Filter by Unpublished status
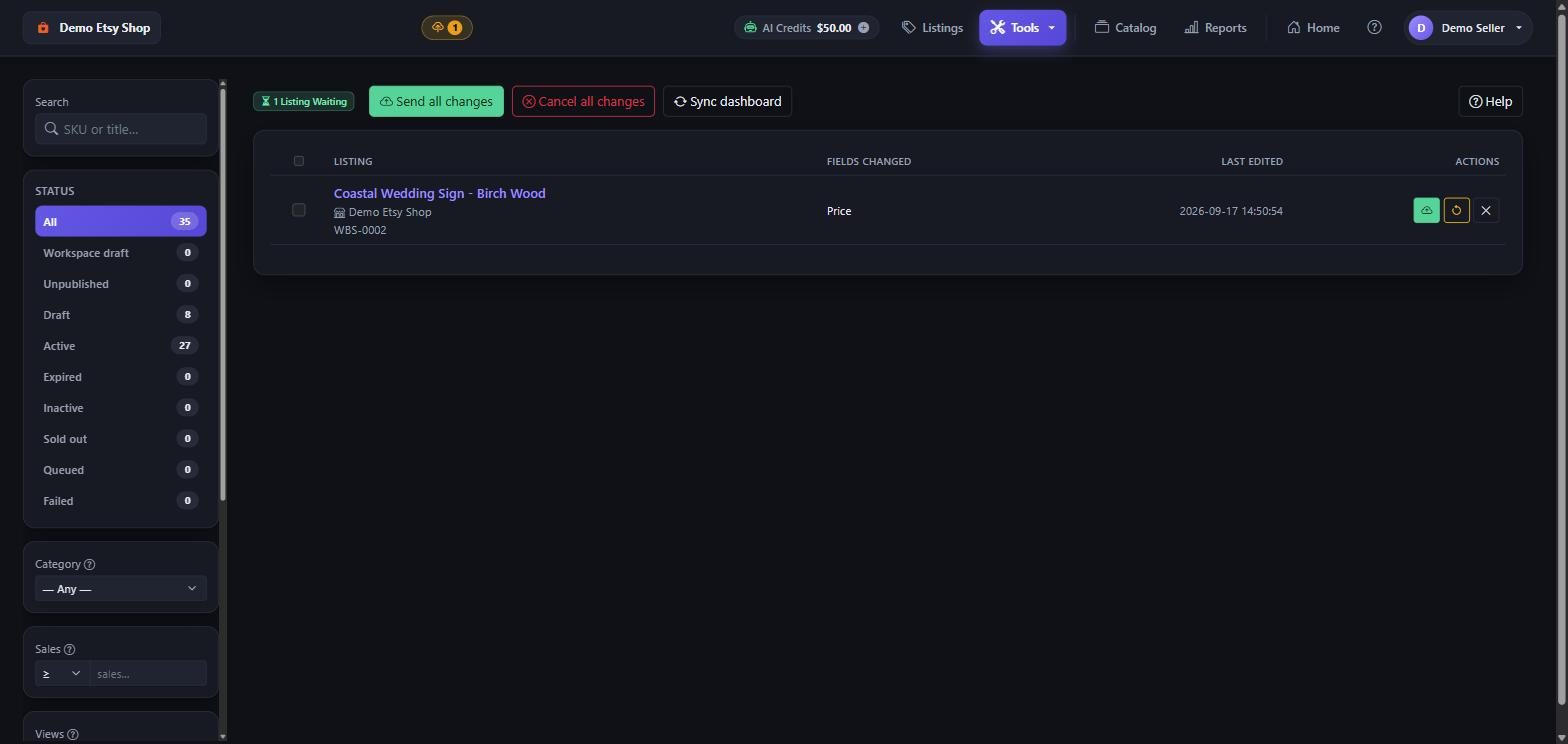 (x=121, y=284)
